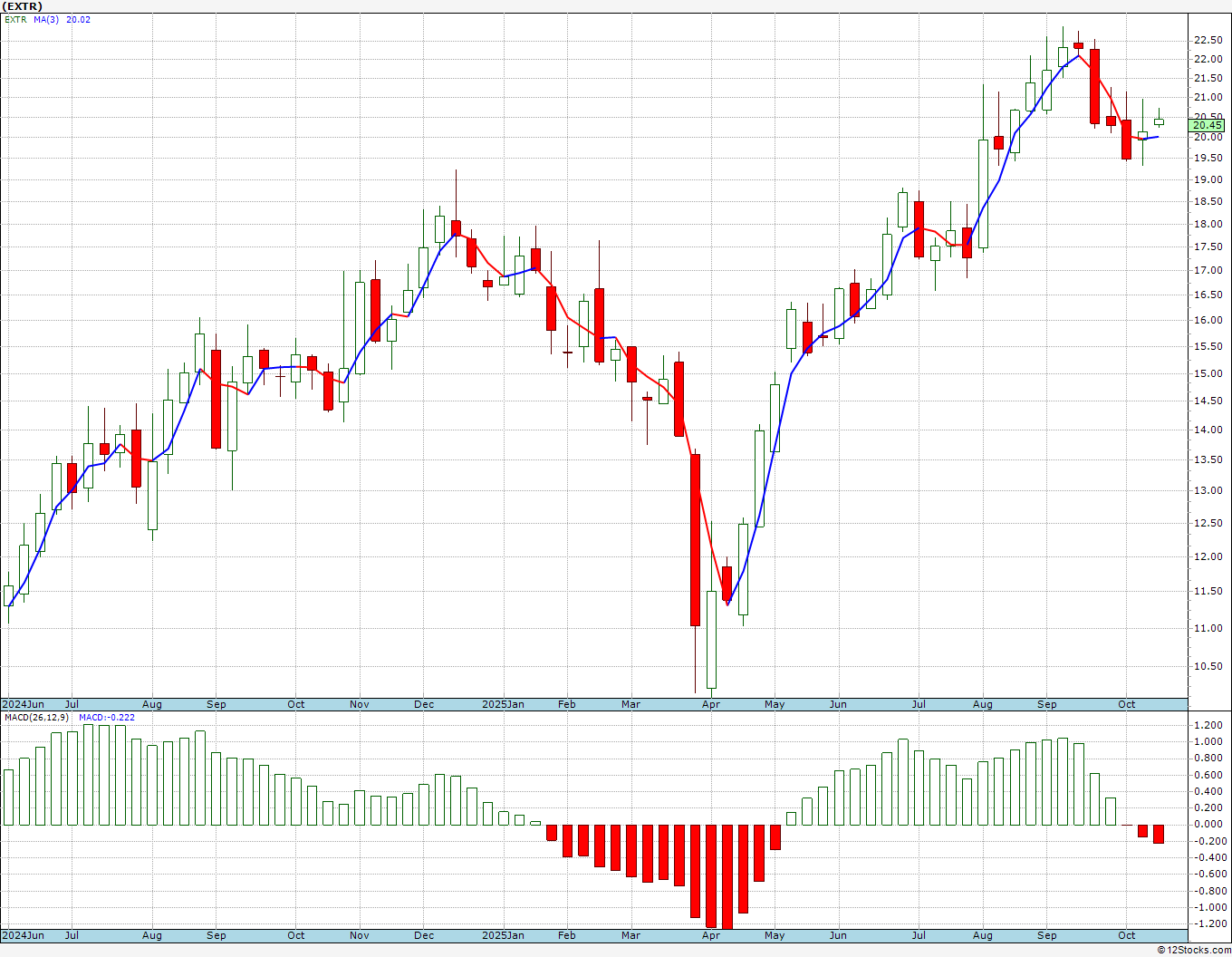Select the 17.00 price axis label
The image size is (1232, 957).
pyautogui.click(x=1208, y=270)
